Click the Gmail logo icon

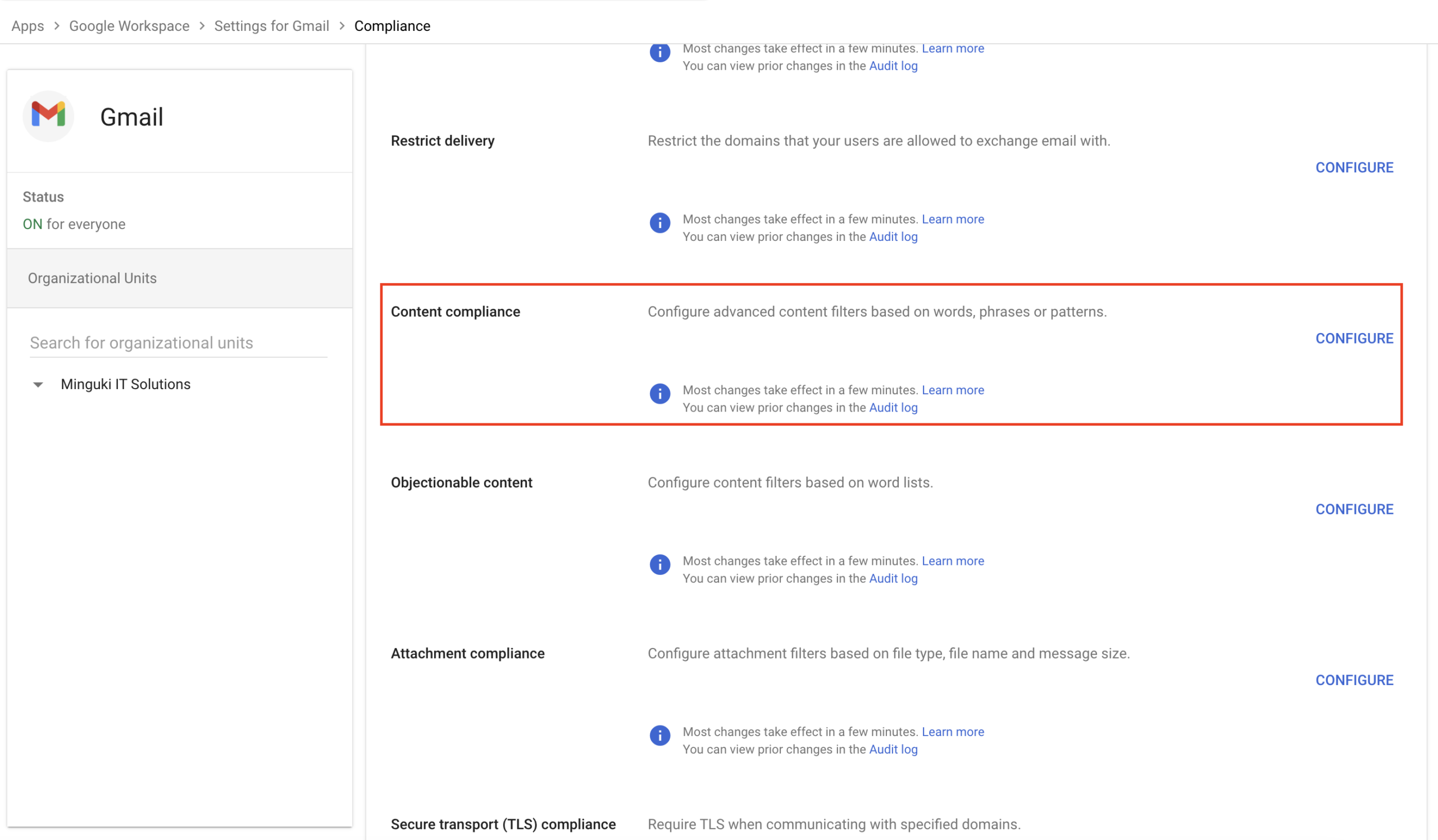point(48,116)
